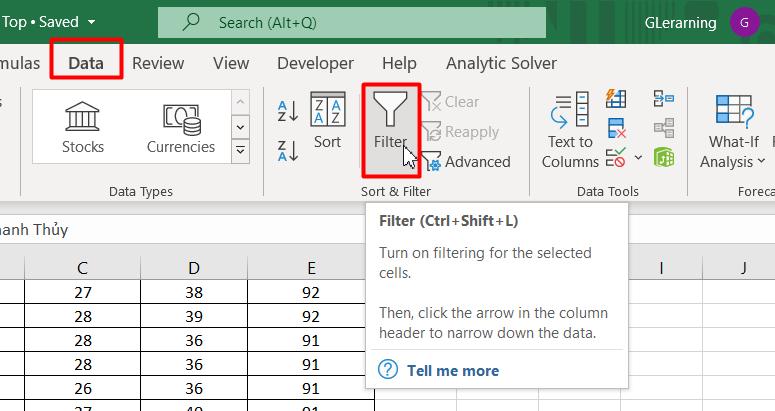775x411 pixels.
Task: Select the Currencies data type
Action: pyautogui.click(x=180, y=127)
